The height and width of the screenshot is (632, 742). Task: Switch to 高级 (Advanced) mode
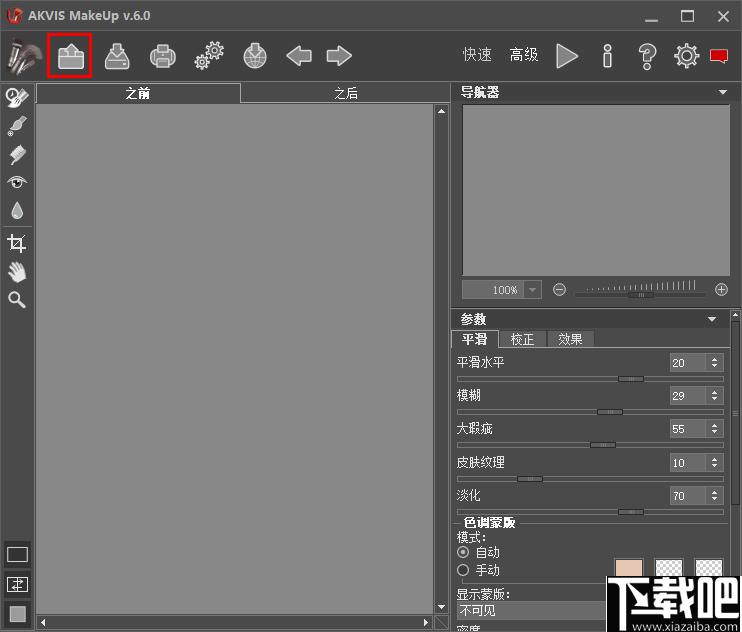(524, 55)
